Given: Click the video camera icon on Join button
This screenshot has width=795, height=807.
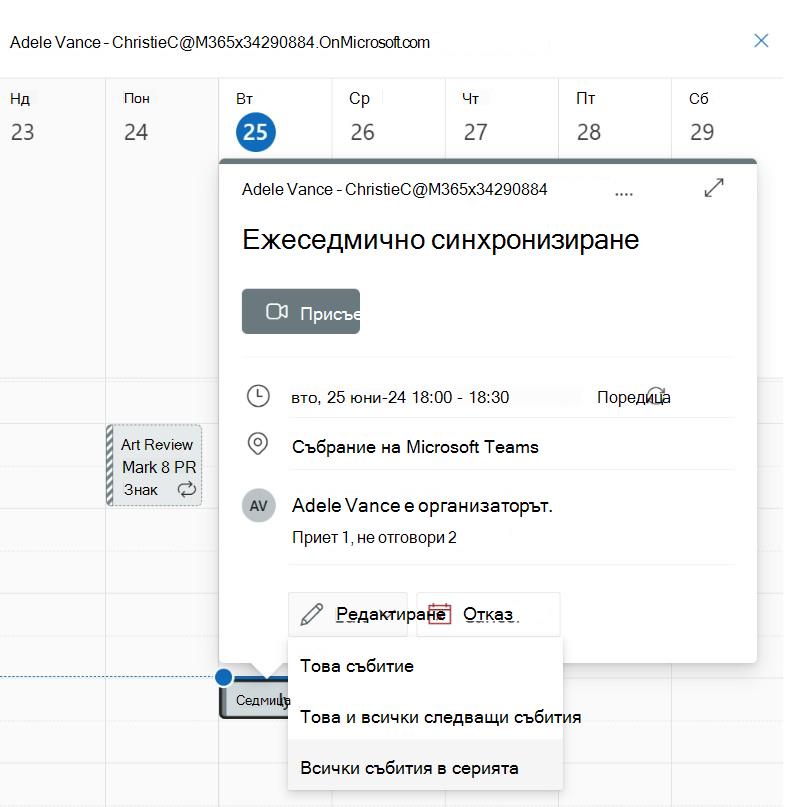Looking at the screenshot, I should click(x=276, y=311).
